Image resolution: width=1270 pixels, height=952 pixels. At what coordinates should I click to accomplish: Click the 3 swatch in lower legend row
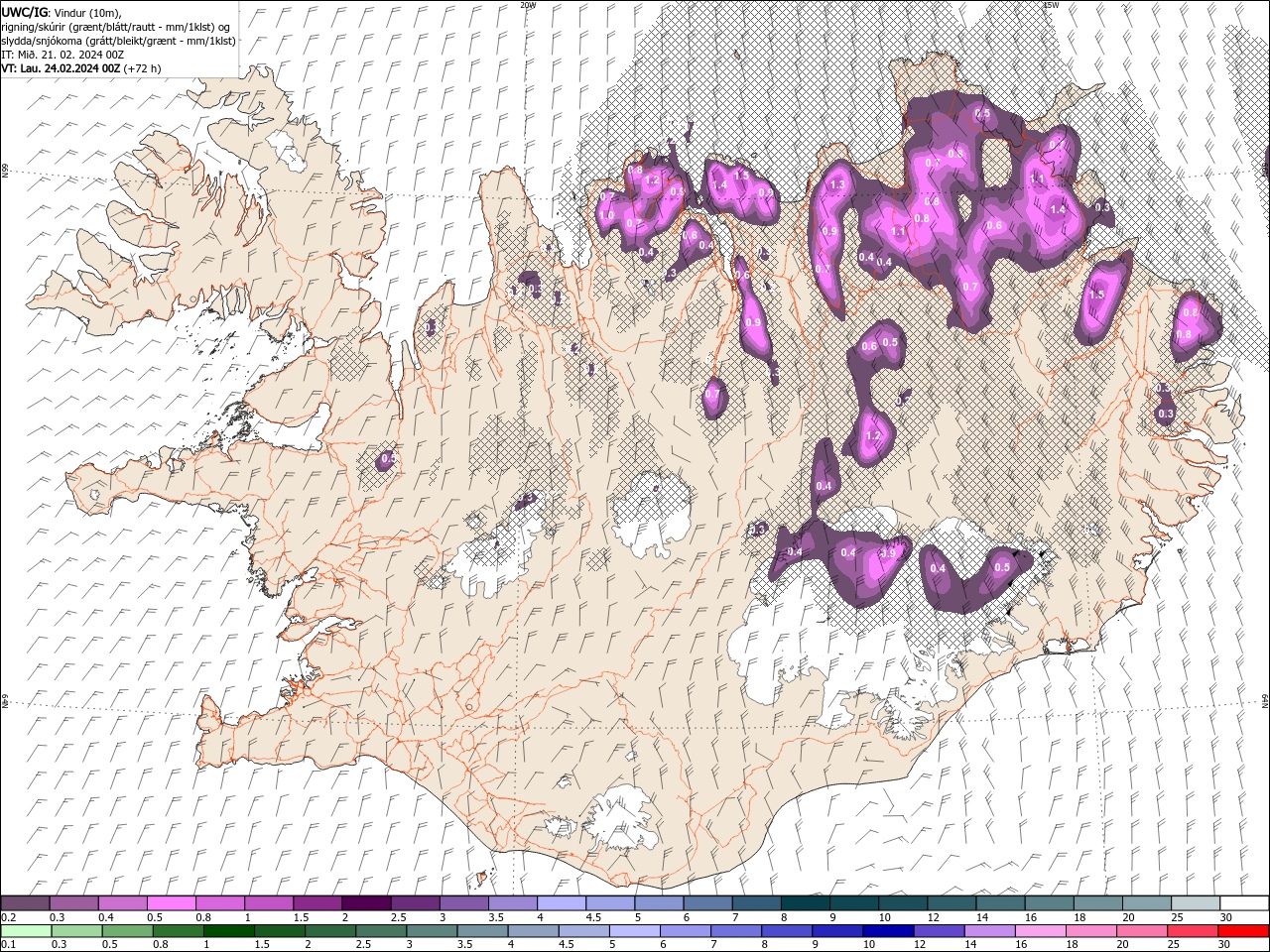432,930
